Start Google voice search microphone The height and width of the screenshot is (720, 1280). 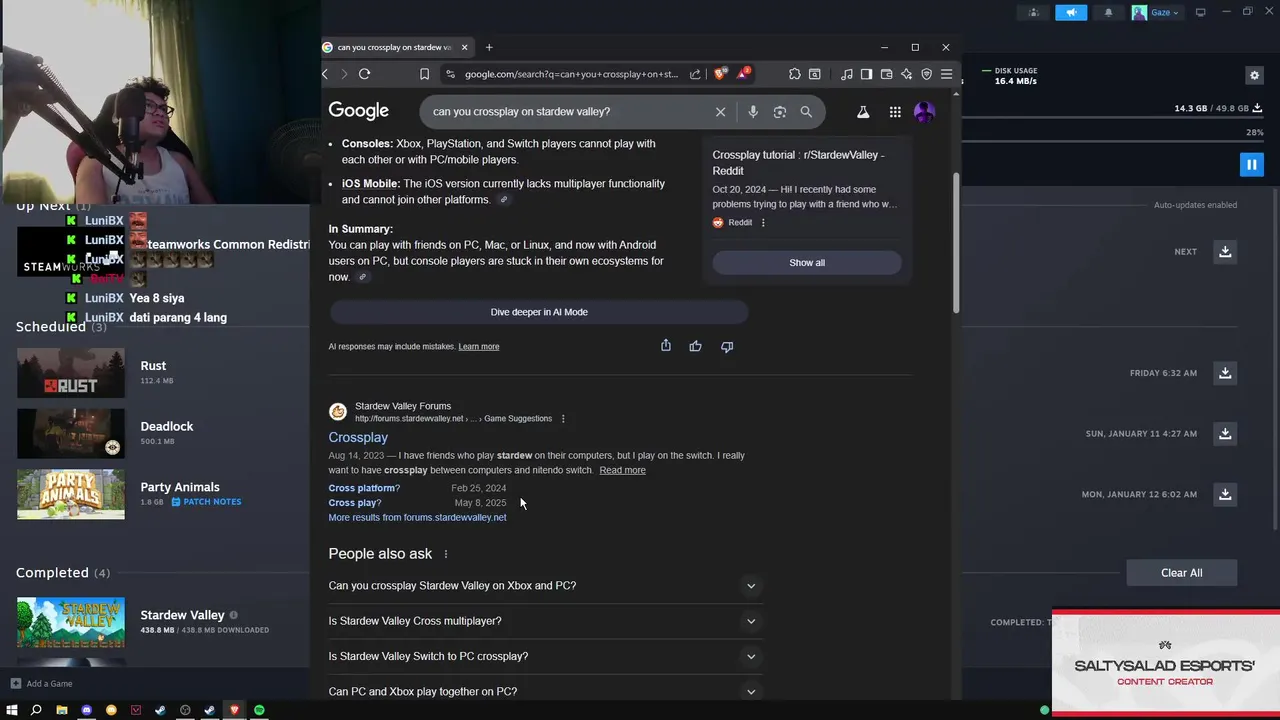tap(753, 112)
